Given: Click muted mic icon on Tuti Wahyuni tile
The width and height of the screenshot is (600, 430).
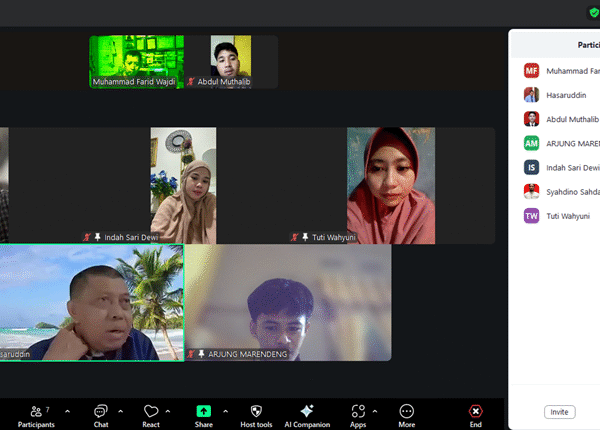Looking at the screenshot, I should (295, 237).
